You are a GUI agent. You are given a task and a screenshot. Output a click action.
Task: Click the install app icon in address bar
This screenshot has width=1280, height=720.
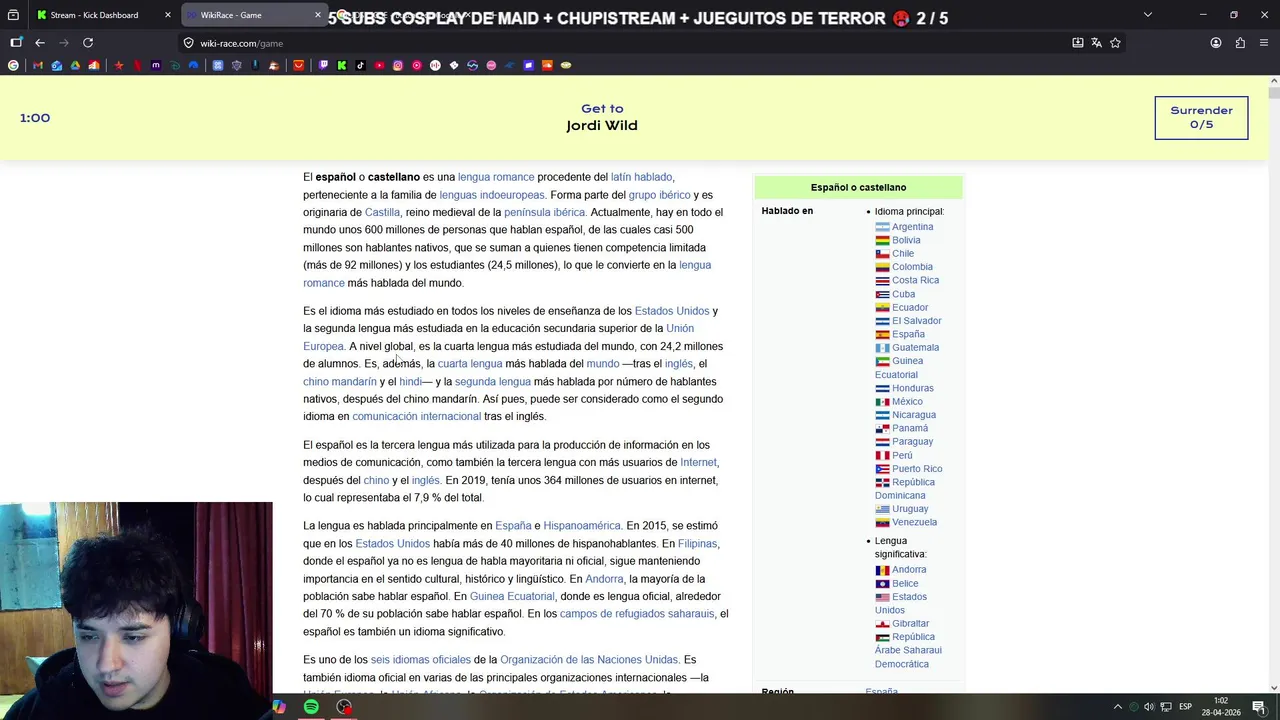click(x=1077, y=43)
